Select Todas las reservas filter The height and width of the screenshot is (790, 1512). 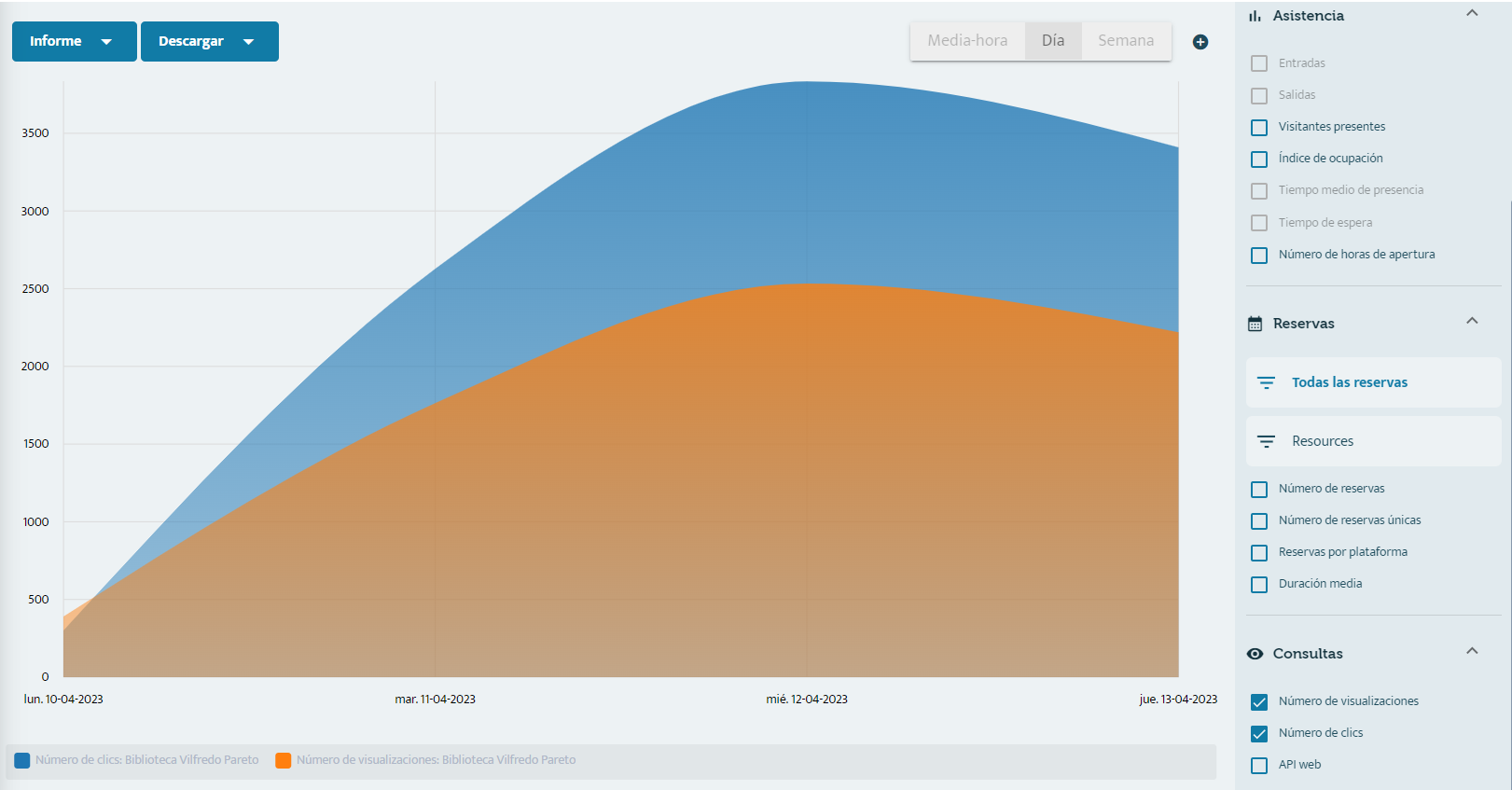coord(1373,382)
